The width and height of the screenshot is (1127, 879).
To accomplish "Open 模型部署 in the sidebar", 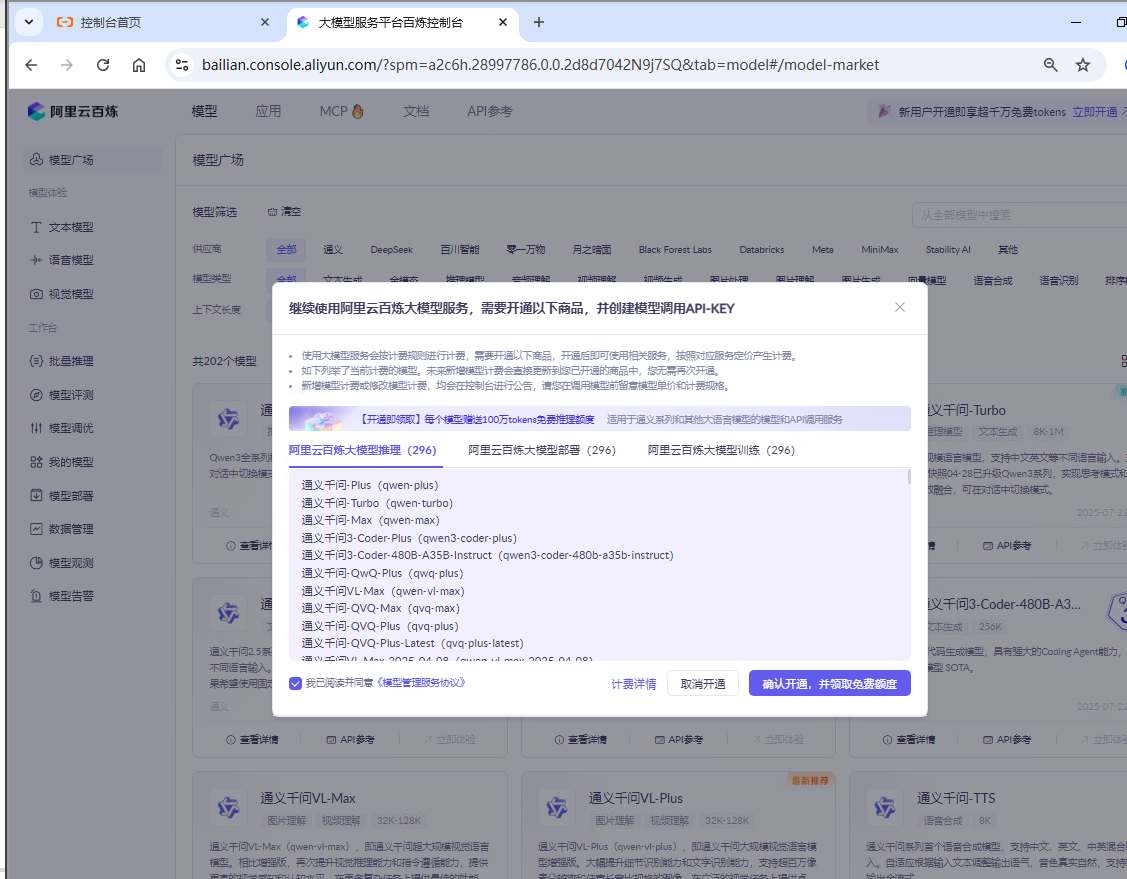I will coord(62,495).
